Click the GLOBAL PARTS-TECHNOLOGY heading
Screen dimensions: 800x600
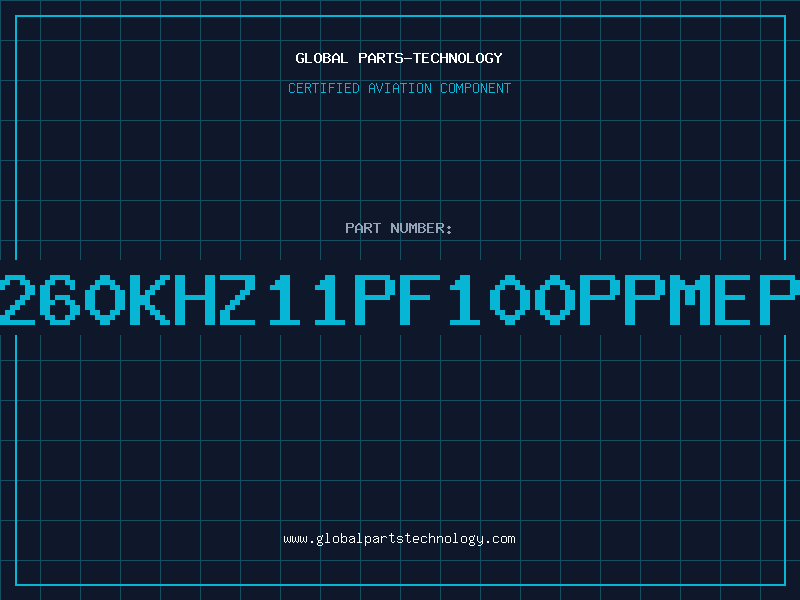[399, 58]
